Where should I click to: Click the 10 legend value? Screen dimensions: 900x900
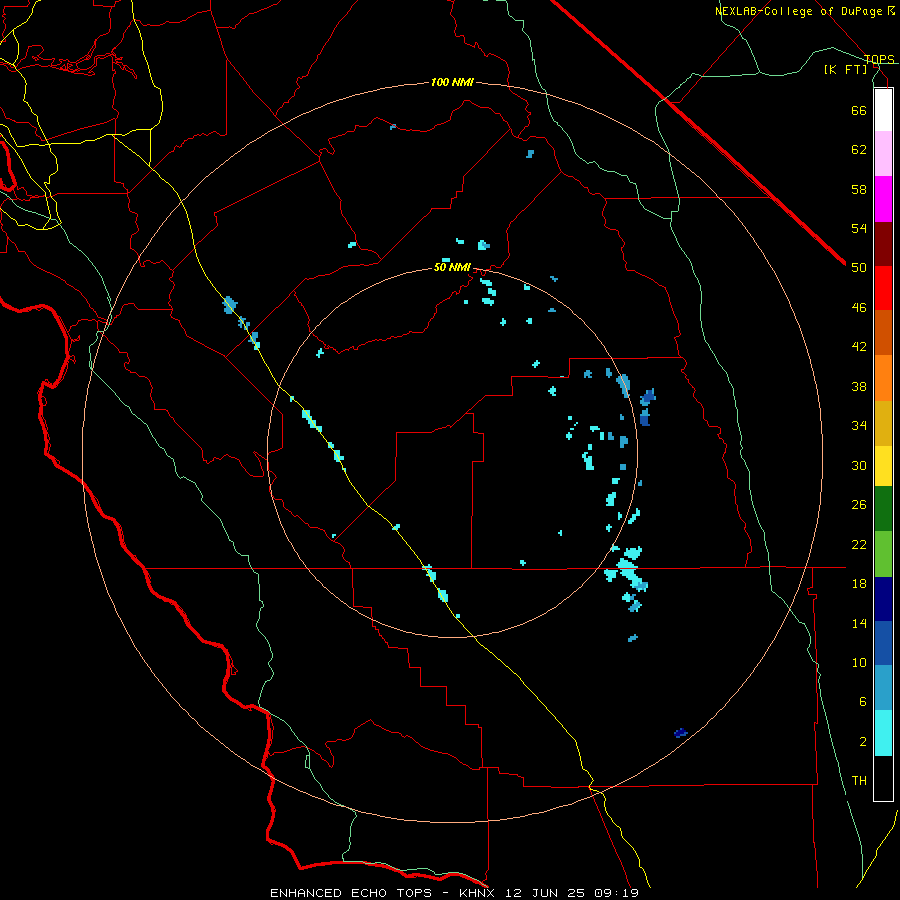coord(859,663)
